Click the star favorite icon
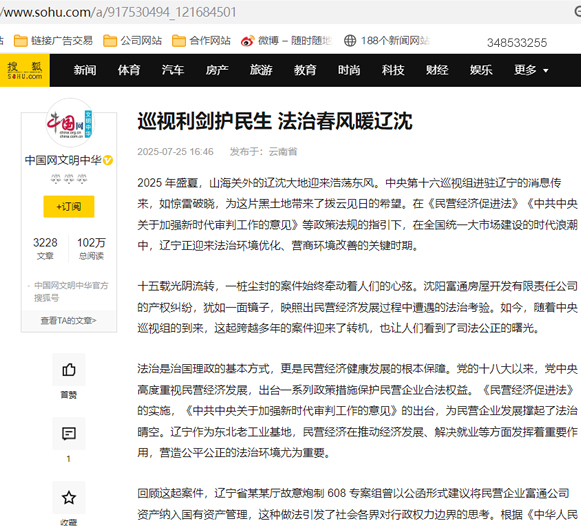This screenshot has width=581, height=526. 69,497
